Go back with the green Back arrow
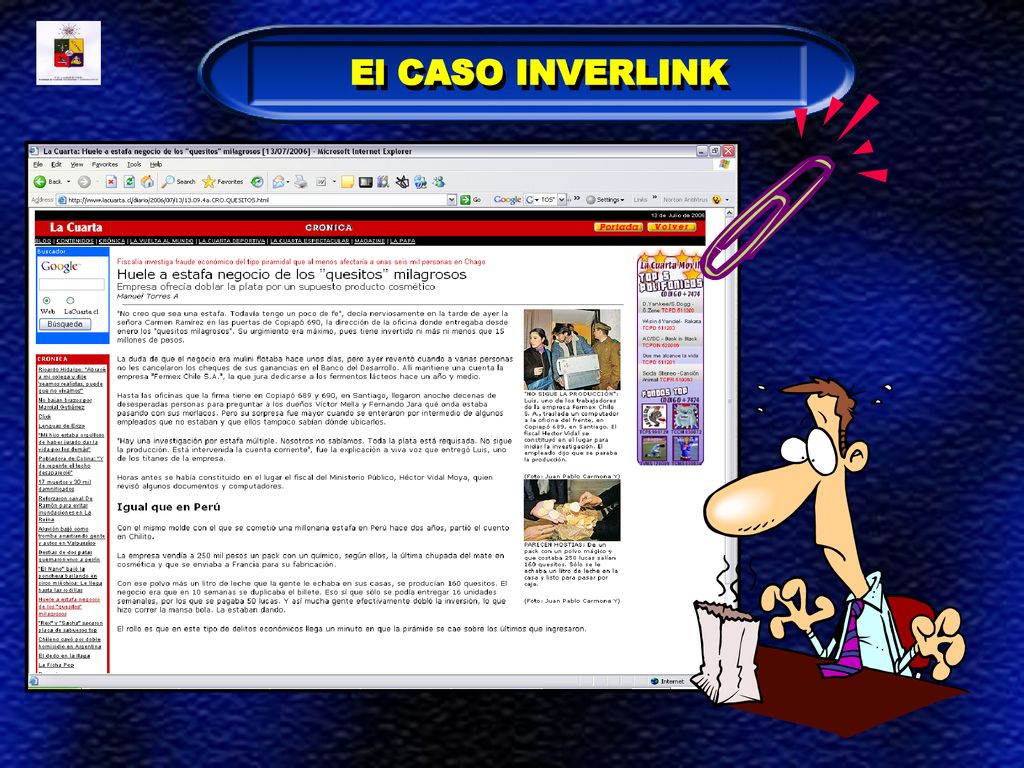 coord(40,182)
